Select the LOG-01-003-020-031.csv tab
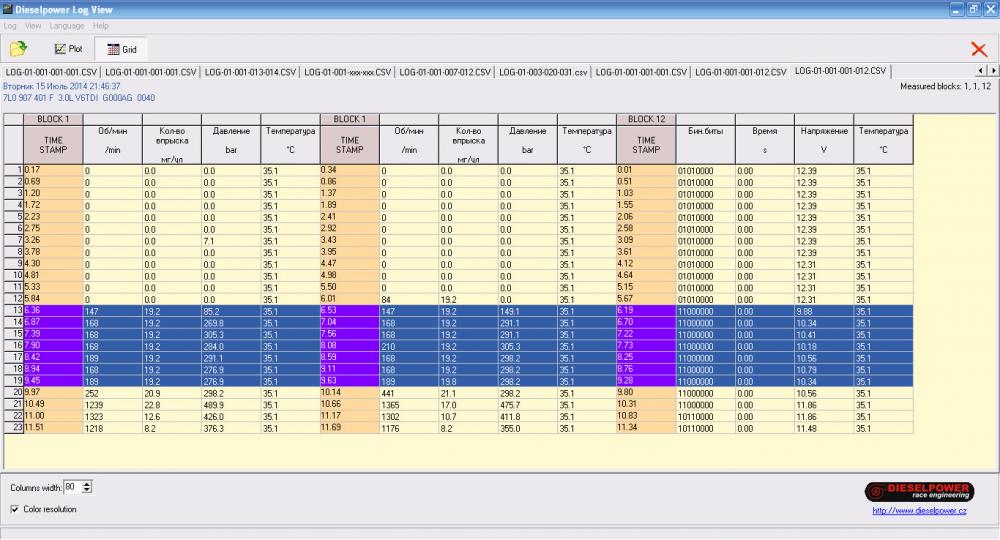Screen dimensions: 1000x540 pyautogui.click(x=543, y=72)
